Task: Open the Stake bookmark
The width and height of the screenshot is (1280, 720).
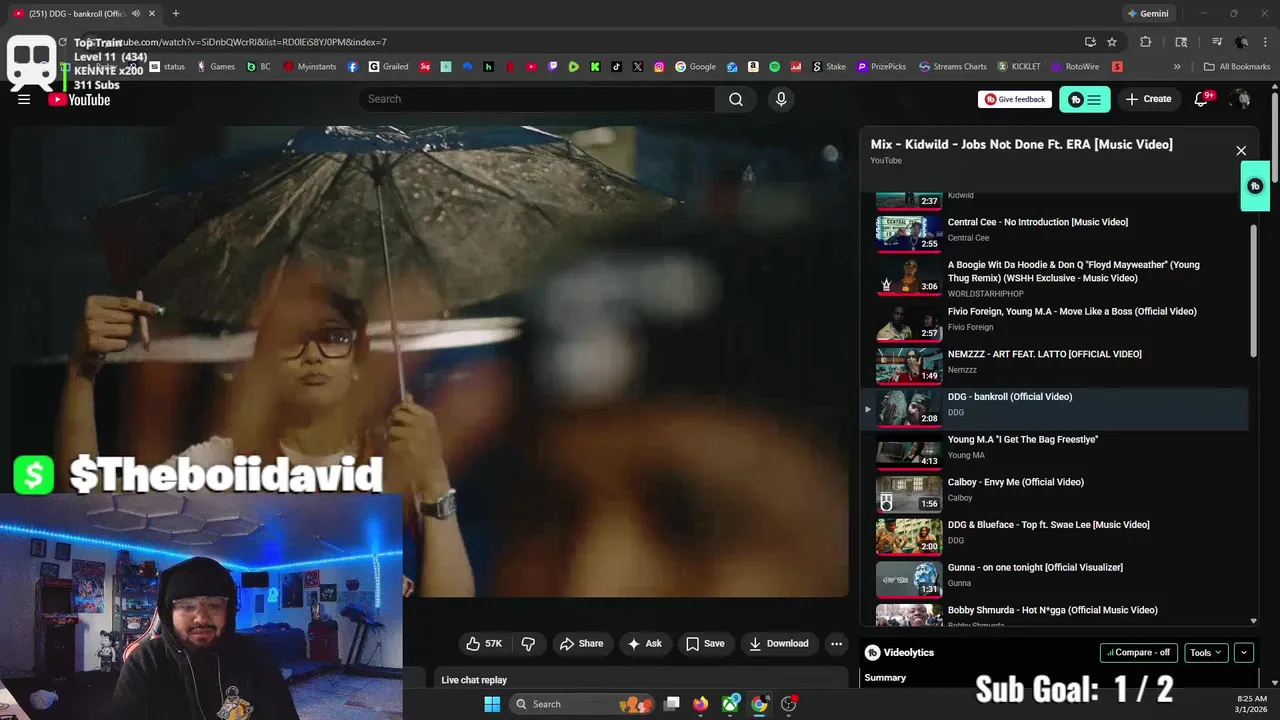Action: (x=829, y=67)
